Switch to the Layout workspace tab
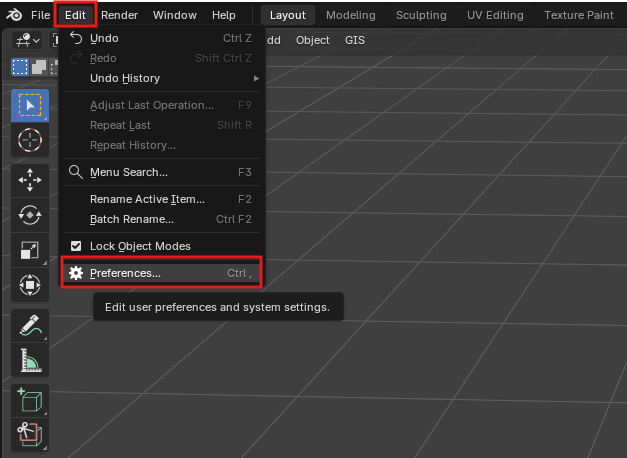This screenshot has width=627, height=458. click(288, 15)
